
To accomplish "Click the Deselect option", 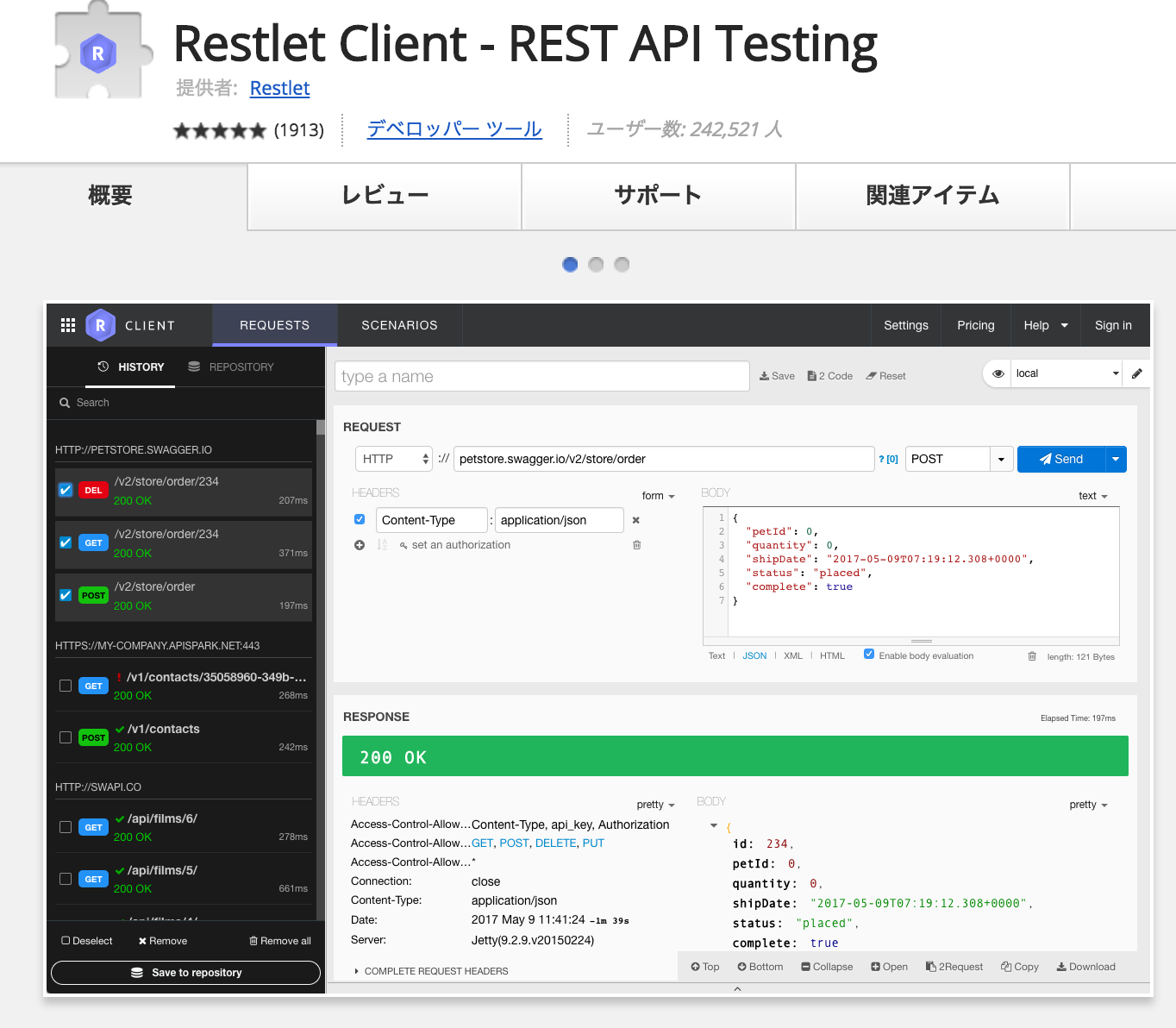I will point(87,941).
